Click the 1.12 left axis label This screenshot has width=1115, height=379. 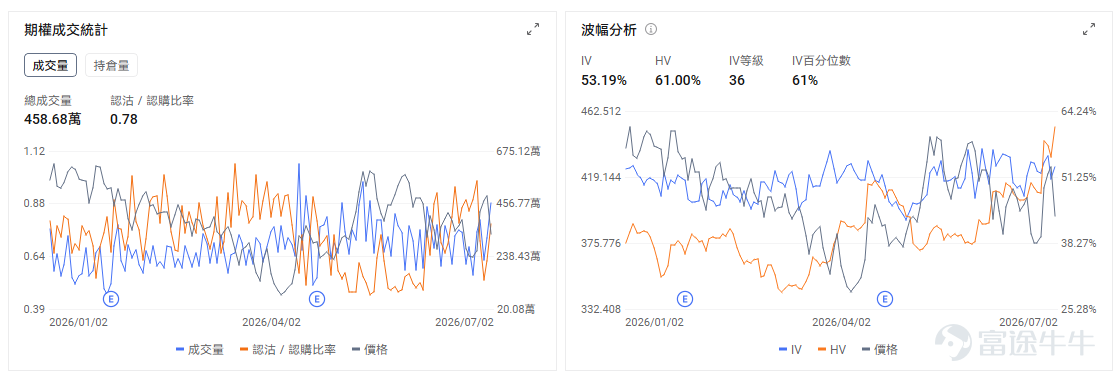click(34, 151)
